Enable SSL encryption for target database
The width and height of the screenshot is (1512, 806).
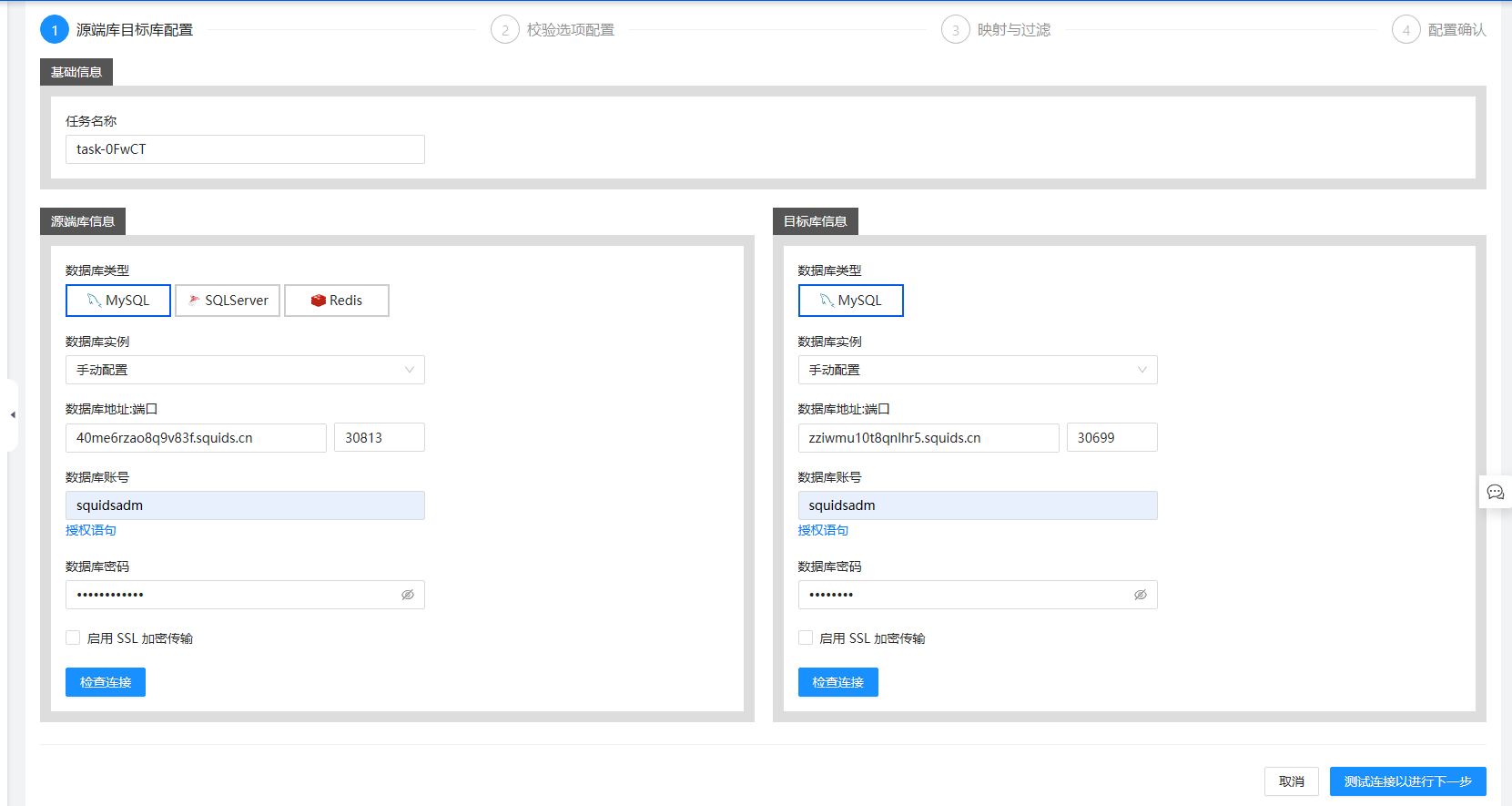pyautogui.click(x=806, y=638)
